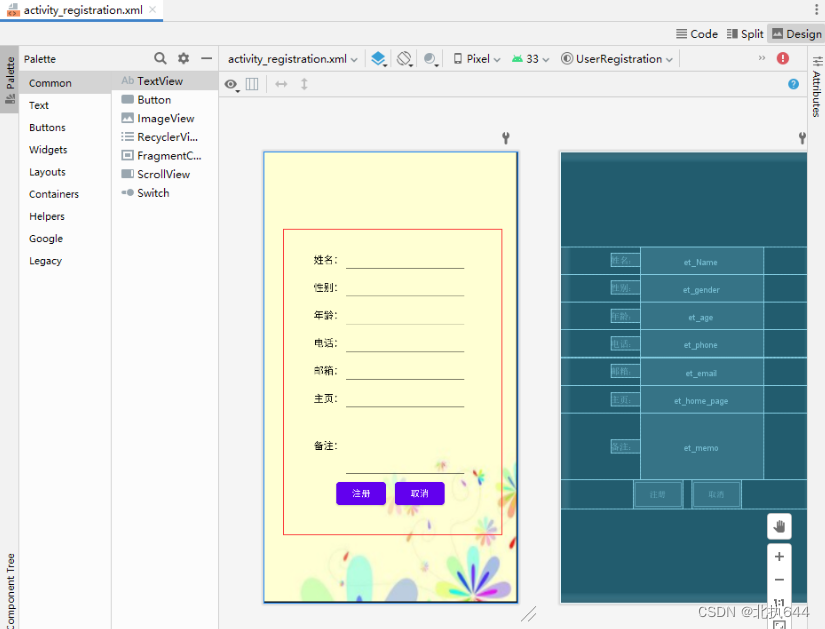Select et_email in blueprint view
This screenshot has width=825, height=629.
(701, 373)
